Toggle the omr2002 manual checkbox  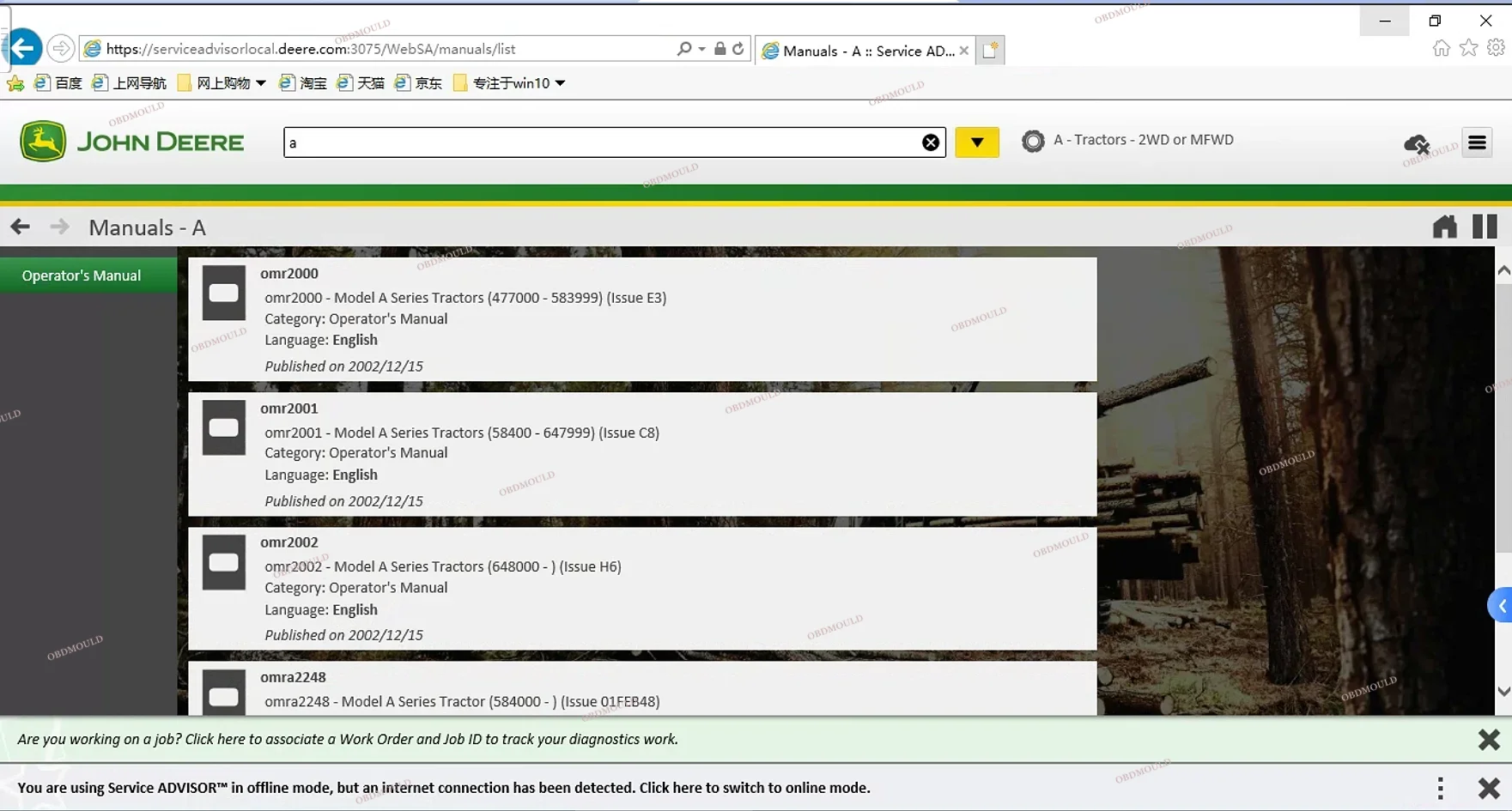pyautogui.click(x=223, y=562)
